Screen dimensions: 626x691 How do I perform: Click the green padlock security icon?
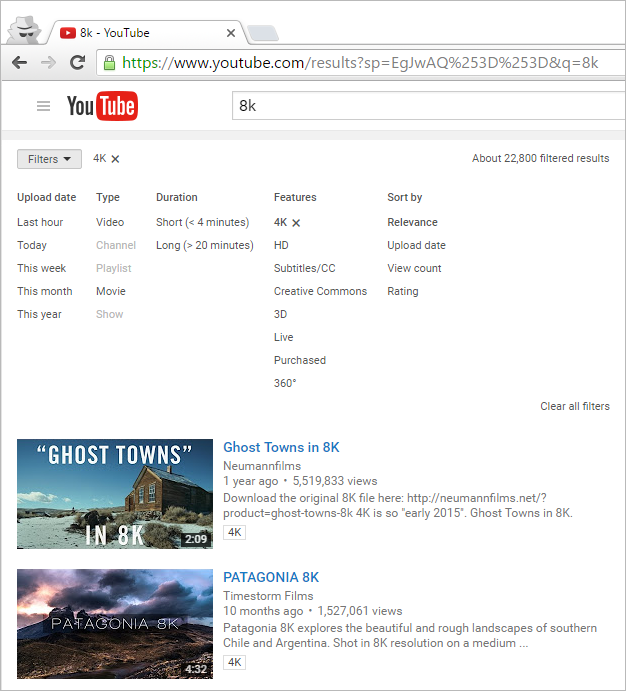[x=109, y=63]
